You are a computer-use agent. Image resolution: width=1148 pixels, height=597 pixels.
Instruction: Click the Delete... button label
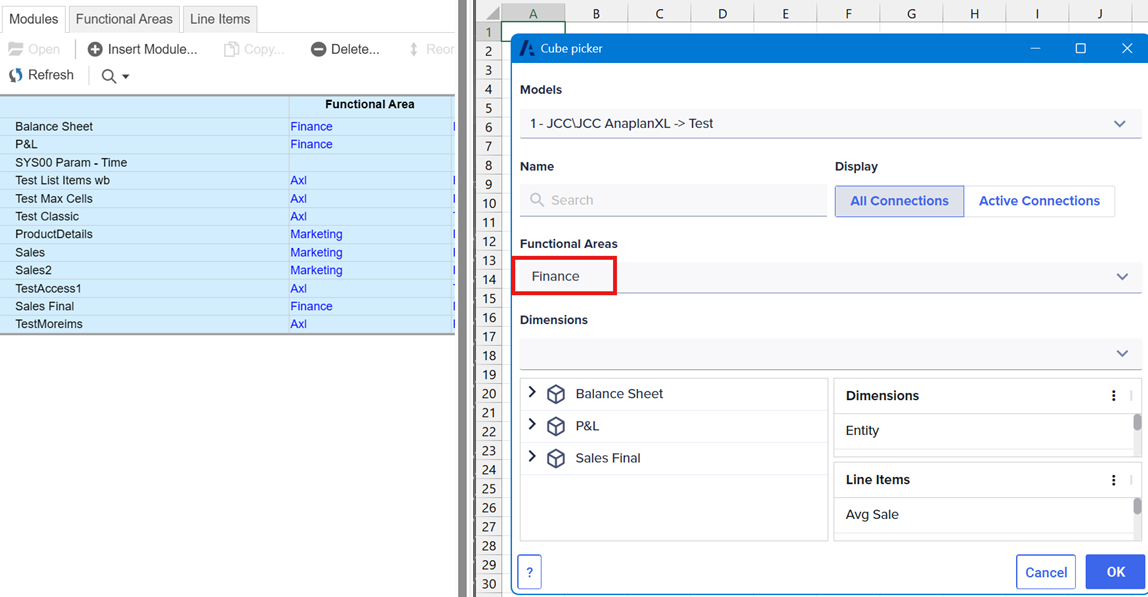click(355, 49)
